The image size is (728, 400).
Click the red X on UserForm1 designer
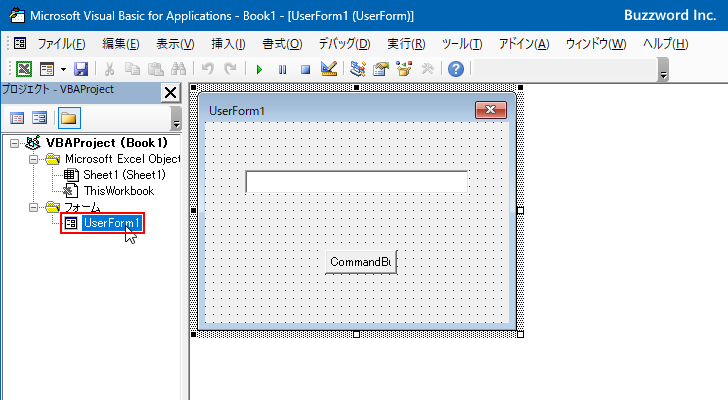tap(491, 110)
